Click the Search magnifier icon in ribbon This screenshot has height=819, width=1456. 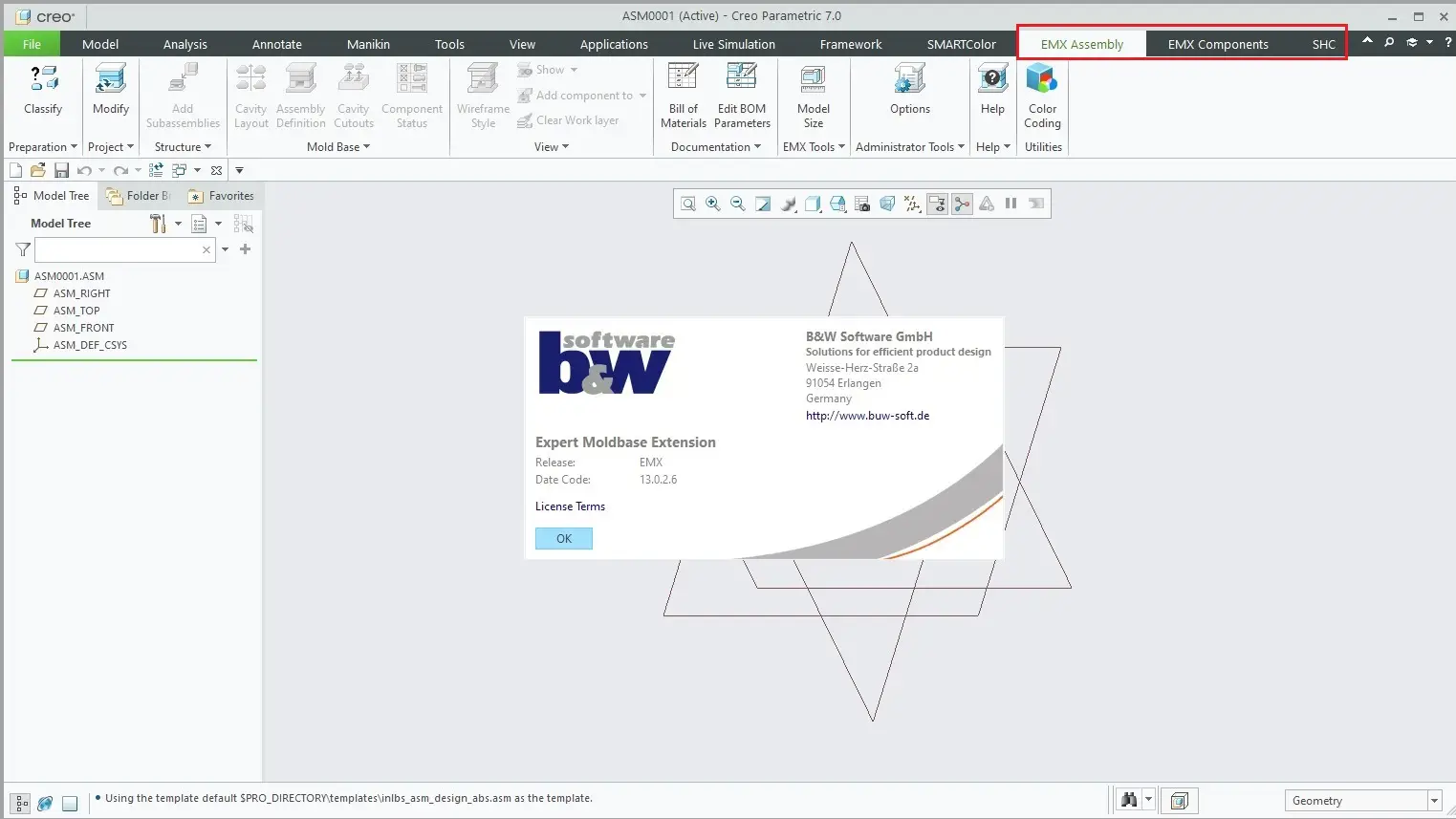pos(1389,42)
